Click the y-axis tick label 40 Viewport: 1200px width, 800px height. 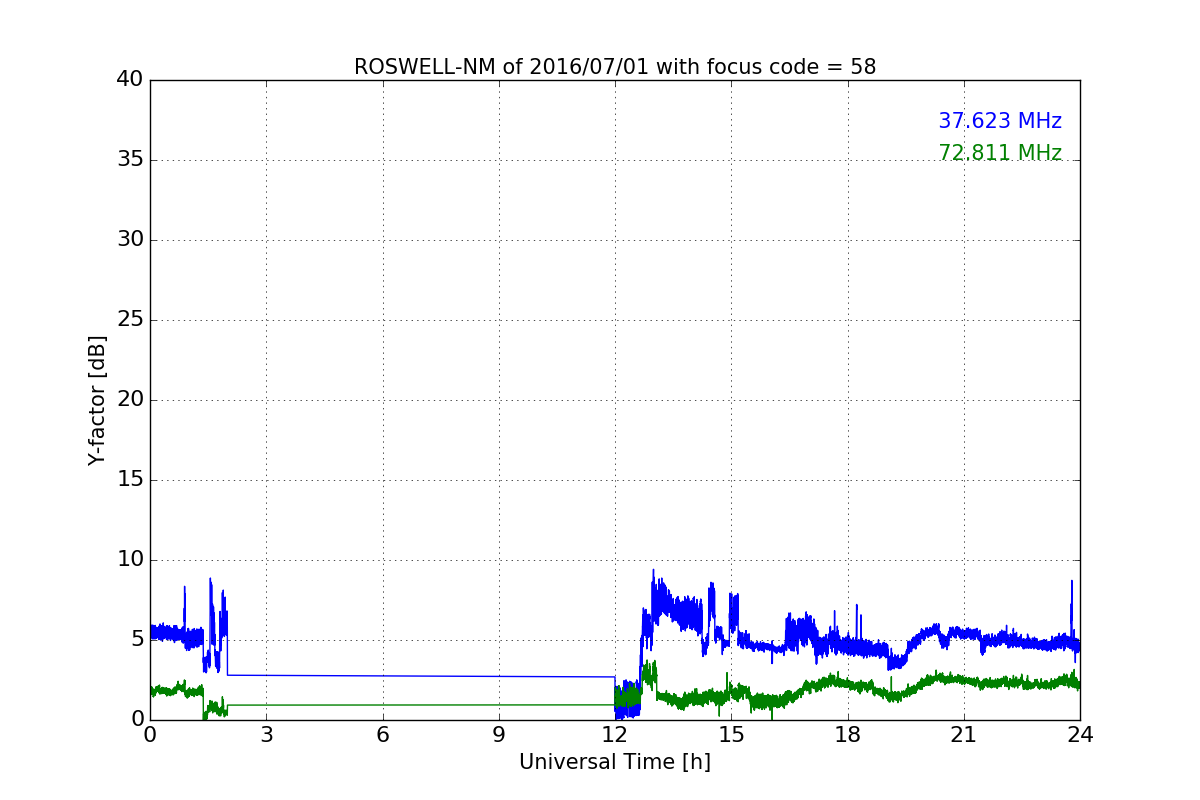click(x=130, y=80)
